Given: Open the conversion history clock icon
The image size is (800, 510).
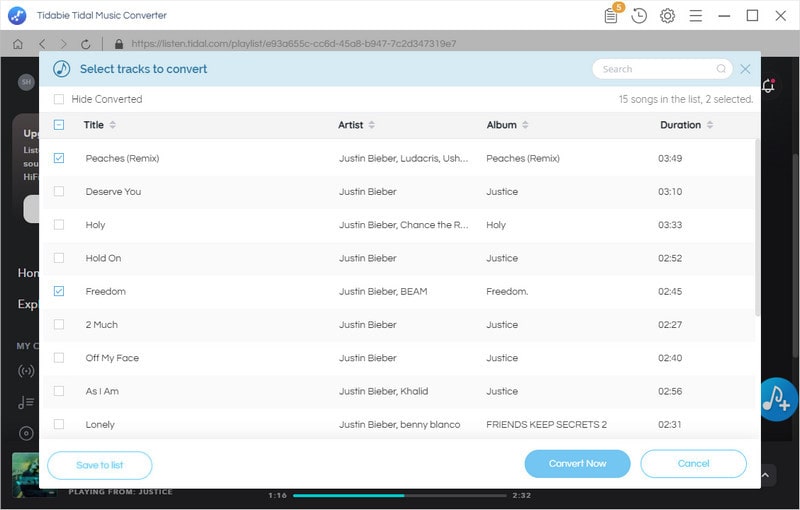Looking at the screenshot, I should pyautogui.click(x=639, y=16).
